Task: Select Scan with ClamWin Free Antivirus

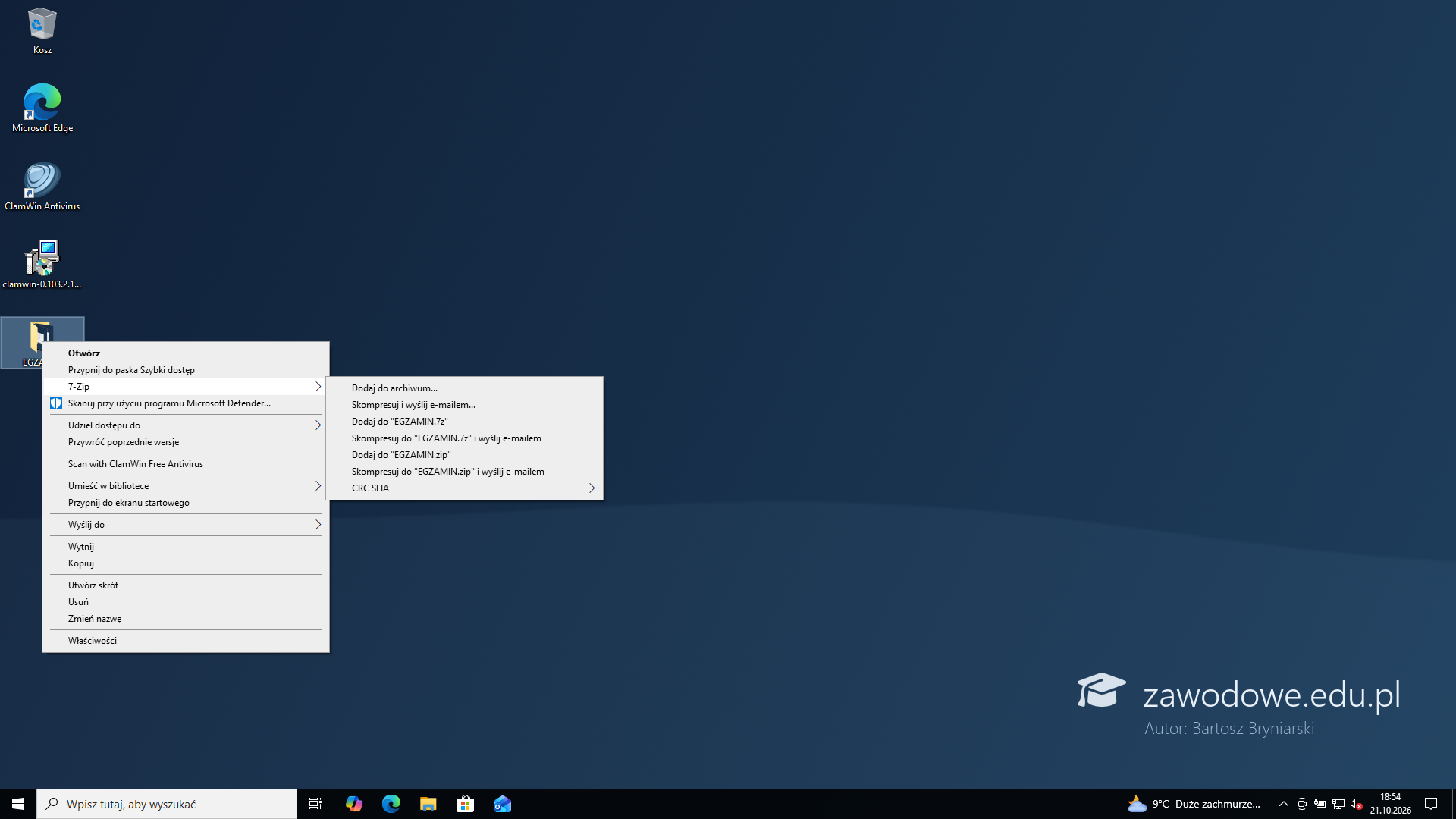Action: click(186, 464)
